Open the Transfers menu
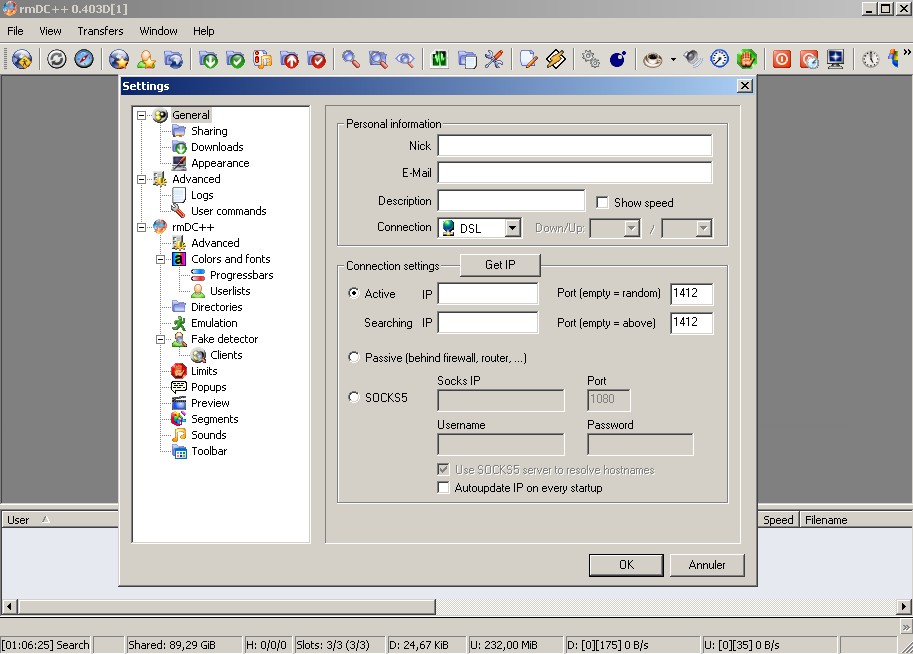This screenshot has height=654, width=913. 100,31
